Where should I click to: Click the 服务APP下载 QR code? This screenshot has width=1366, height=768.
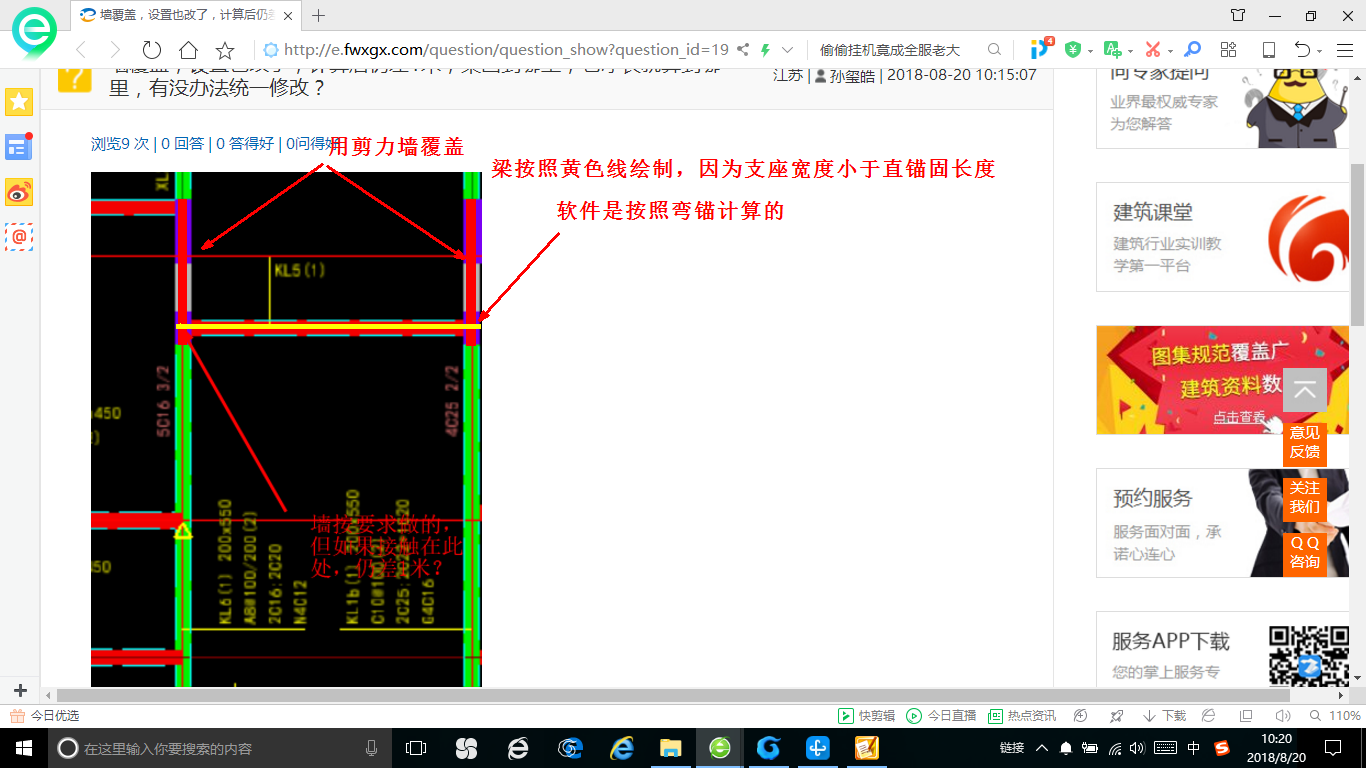(1309, 656)
